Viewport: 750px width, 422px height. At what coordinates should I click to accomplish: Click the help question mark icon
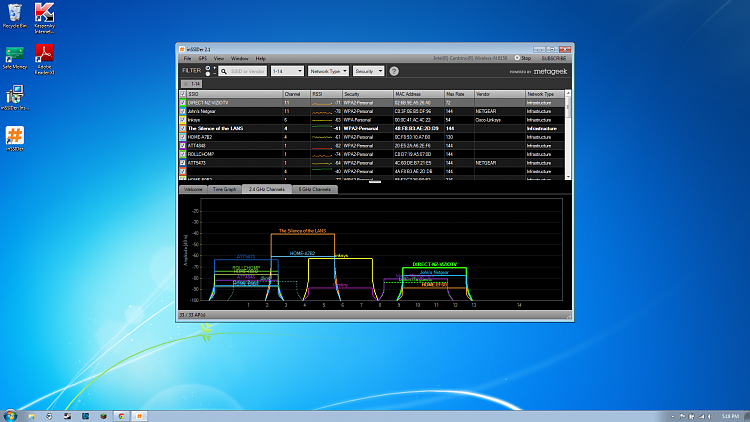tap(394, 71)
